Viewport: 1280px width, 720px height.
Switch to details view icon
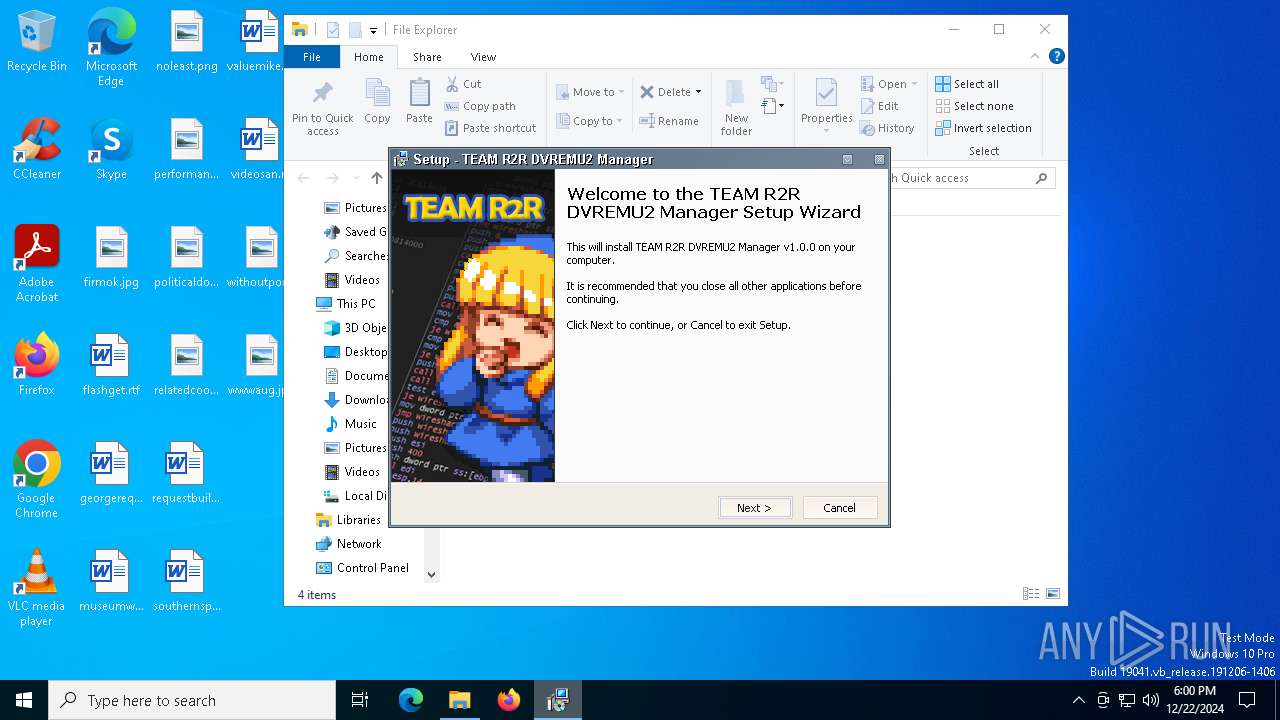click(x=1031, y=594)
